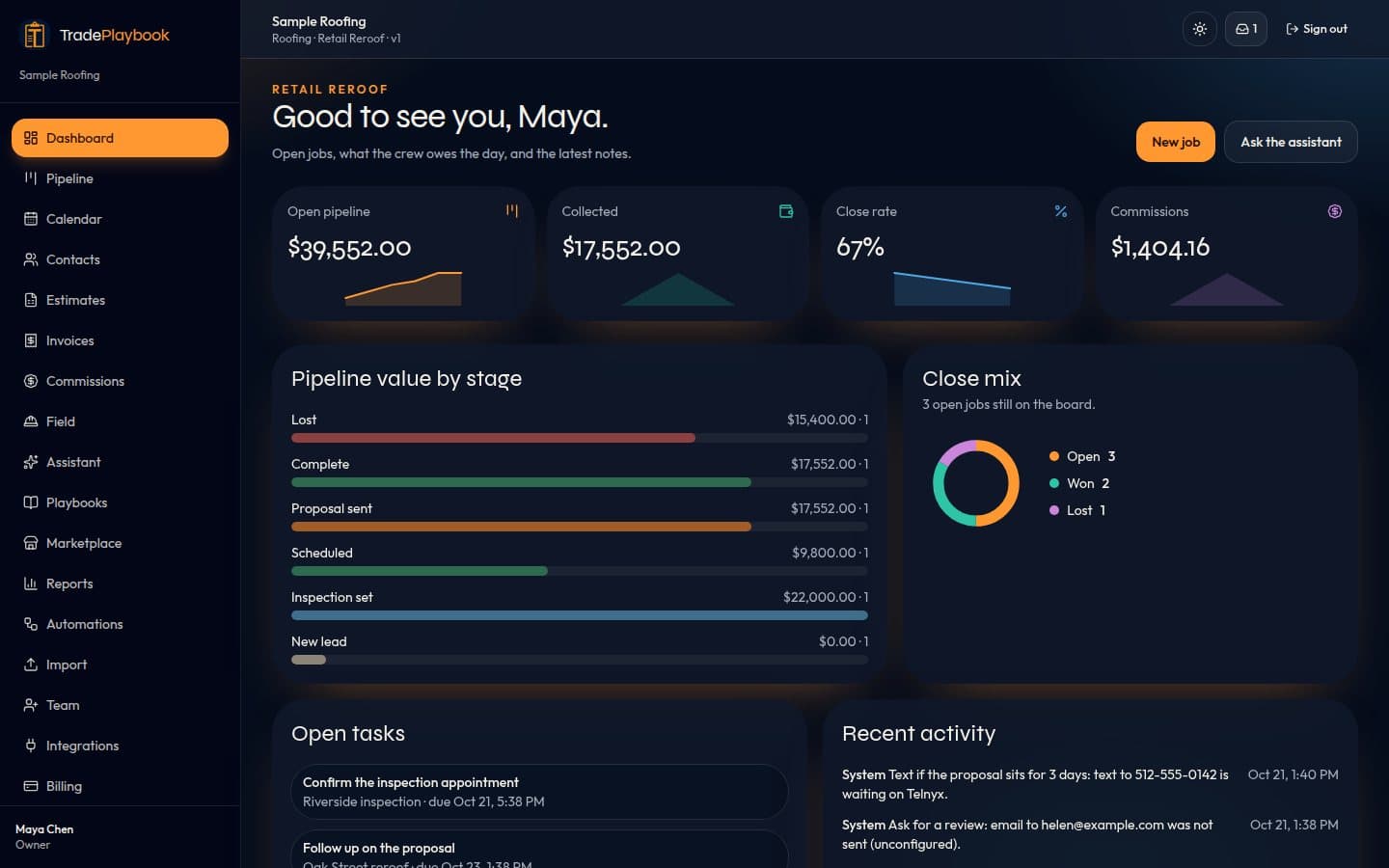Click the teal Won legend dot
This screenshot has width=1389, height=868.
point(1054,483)
